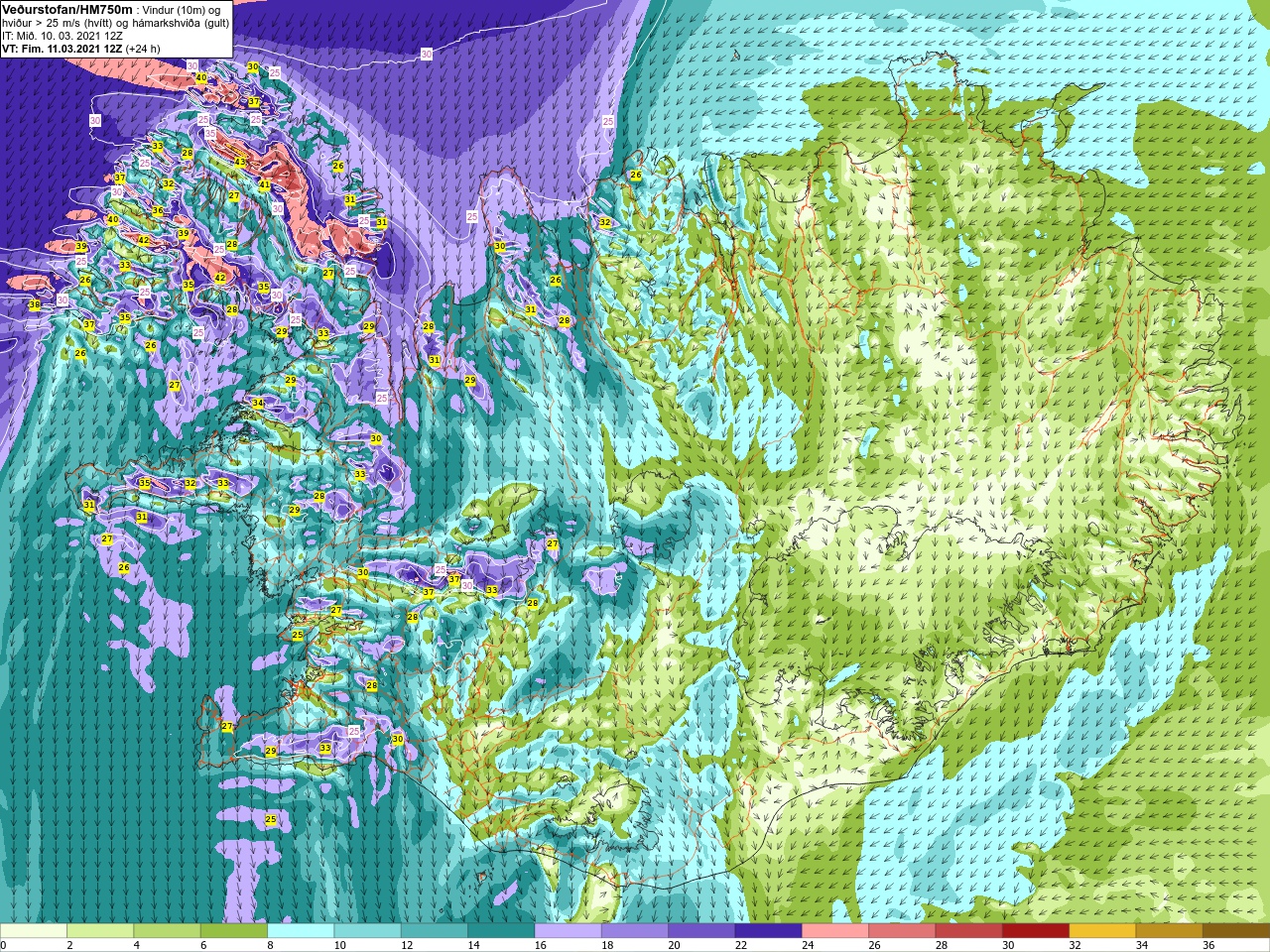The width and height of the screenshot is (1270, 952).
Task: Click the Veðurstofan/HM750m map title
Action: coord(67,8)
